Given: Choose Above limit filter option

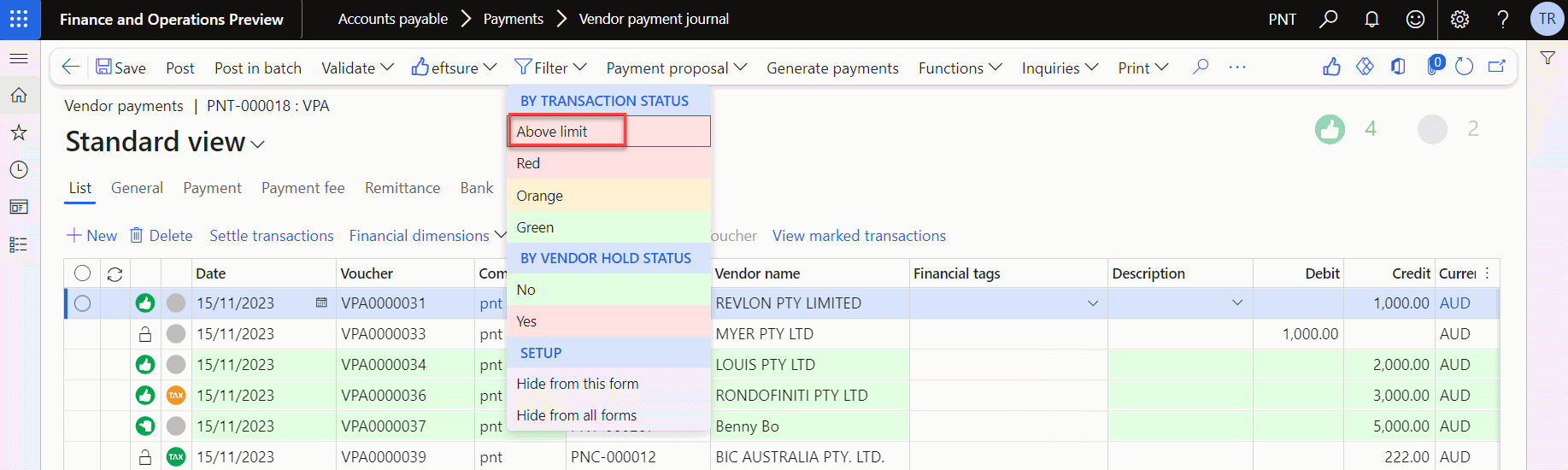Looking at the screenshot, I should [x=608, y=132].
